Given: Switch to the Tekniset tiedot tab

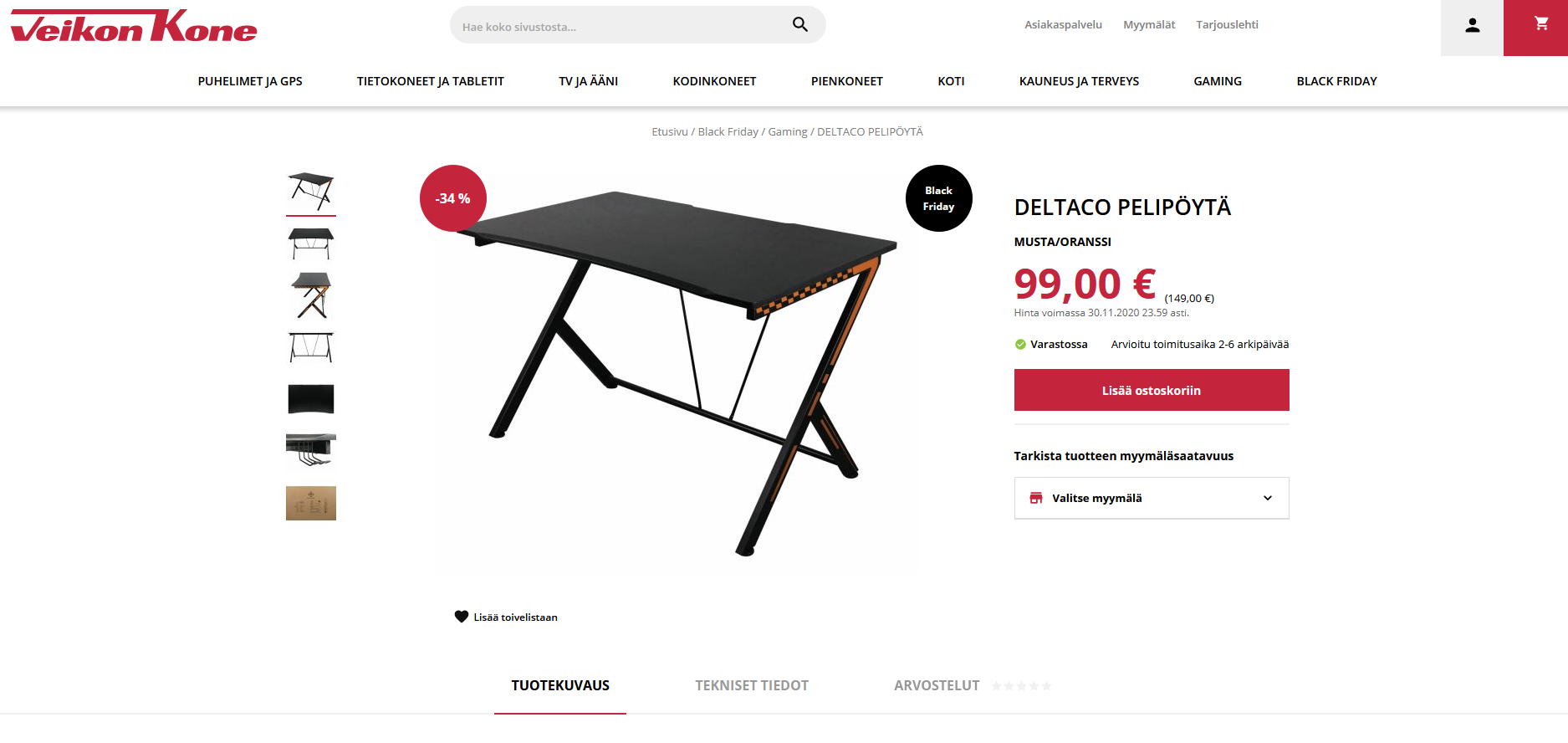Looking at the screenshot, I should coord(752,685).
